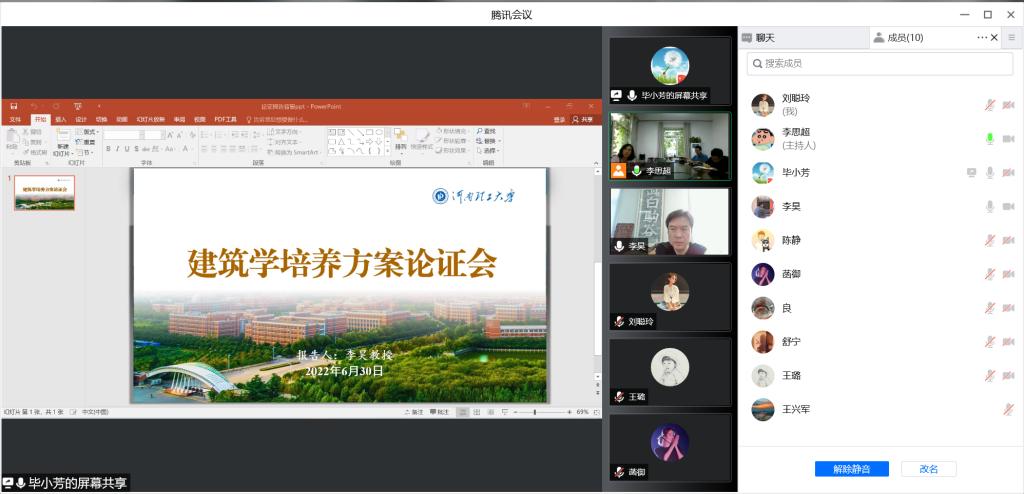
Task: Click the camera icon beside 刘聪玲
Action: [x=1008, y=105]
